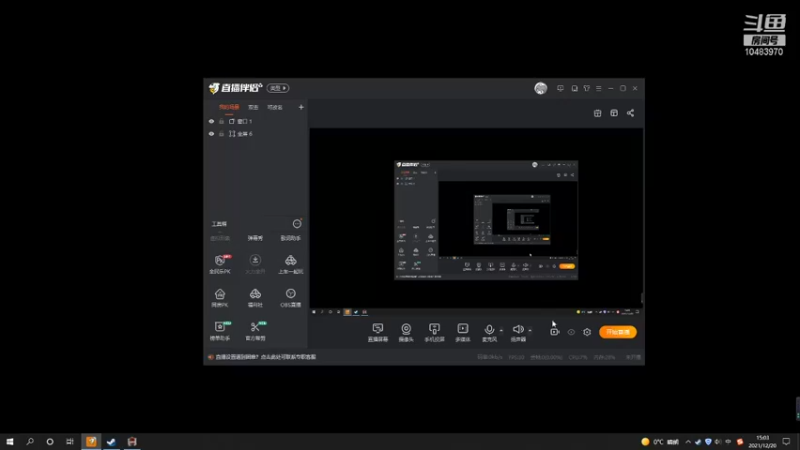
Task: Show hidden system tray icons chevron
Action: pos(688,442)
